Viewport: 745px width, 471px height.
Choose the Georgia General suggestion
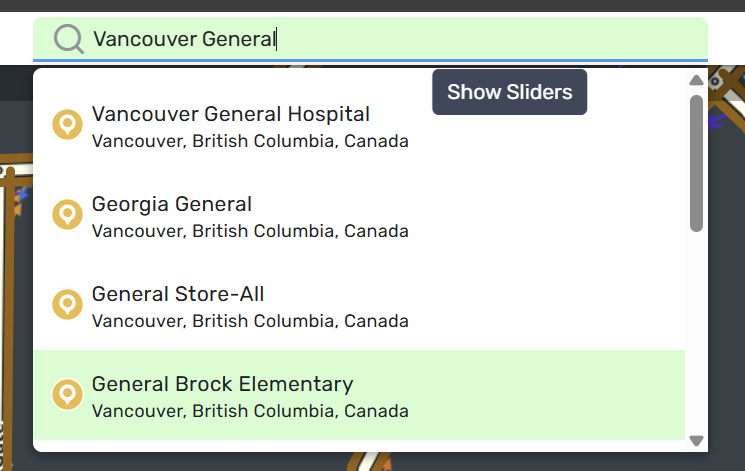pyautogui.click(x=172, y=205)
